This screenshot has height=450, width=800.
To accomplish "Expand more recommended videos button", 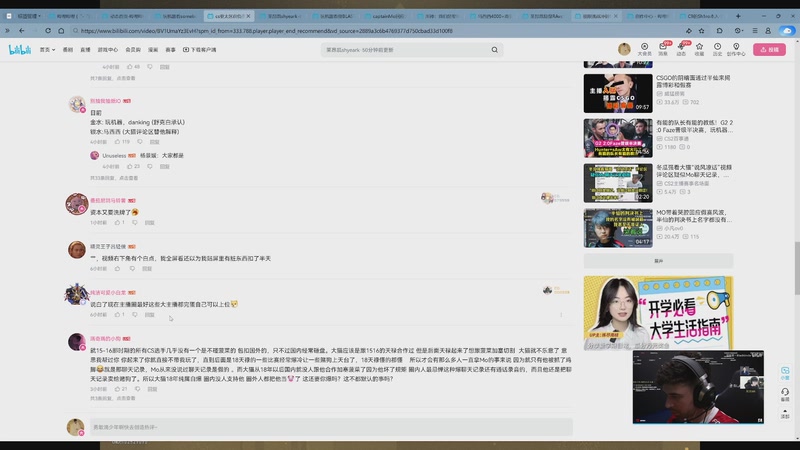I will click(x=658, y=261).
